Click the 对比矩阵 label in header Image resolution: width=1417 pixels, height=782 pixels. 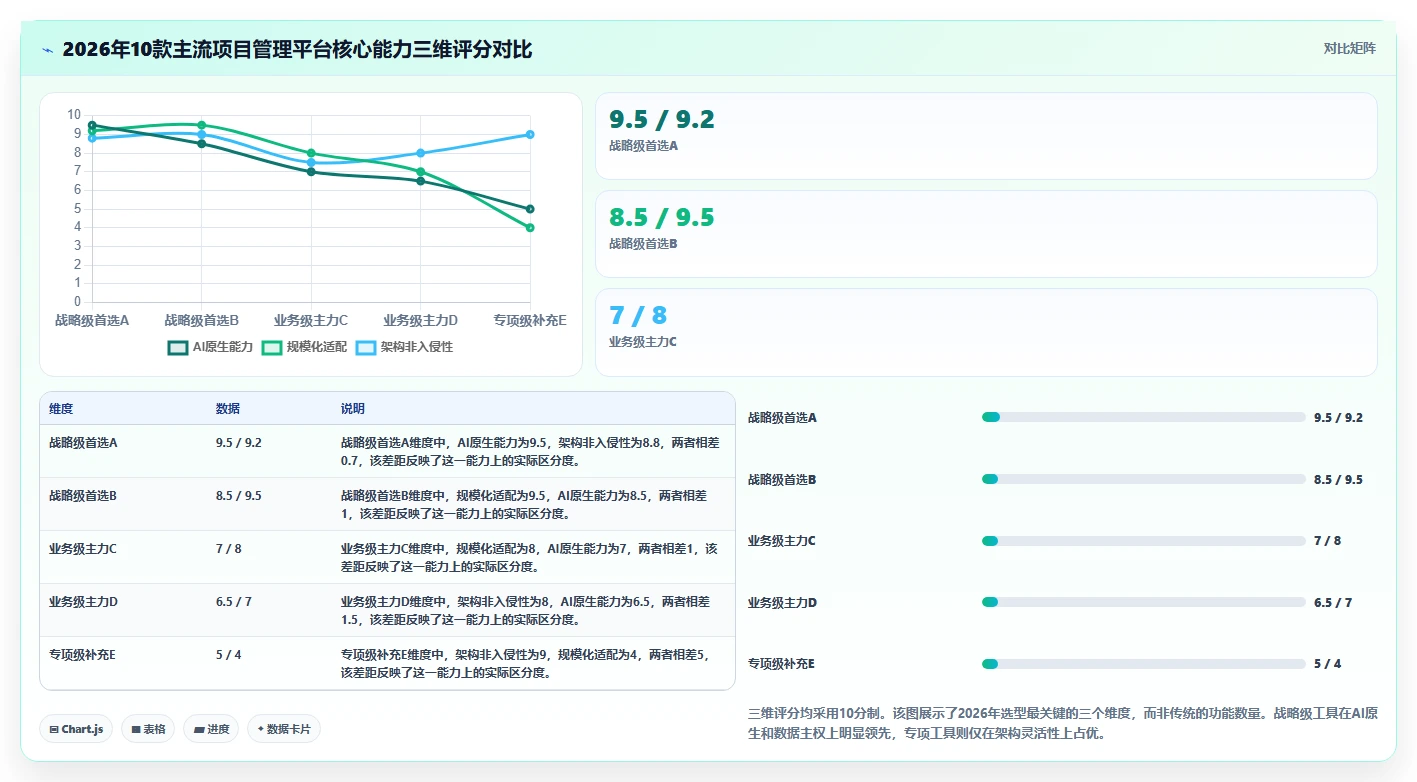[x=1349, y=48]
